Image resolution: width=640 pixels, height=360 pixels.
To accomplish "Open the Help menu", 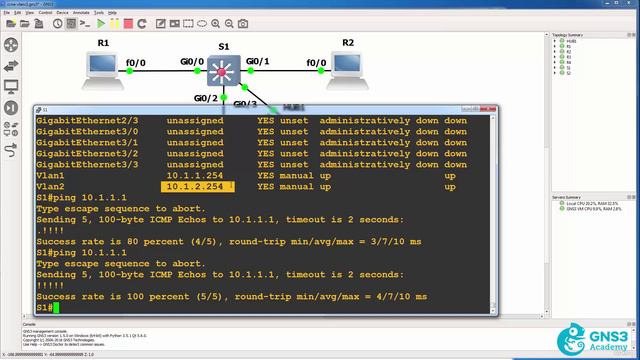I will (112, 13).
